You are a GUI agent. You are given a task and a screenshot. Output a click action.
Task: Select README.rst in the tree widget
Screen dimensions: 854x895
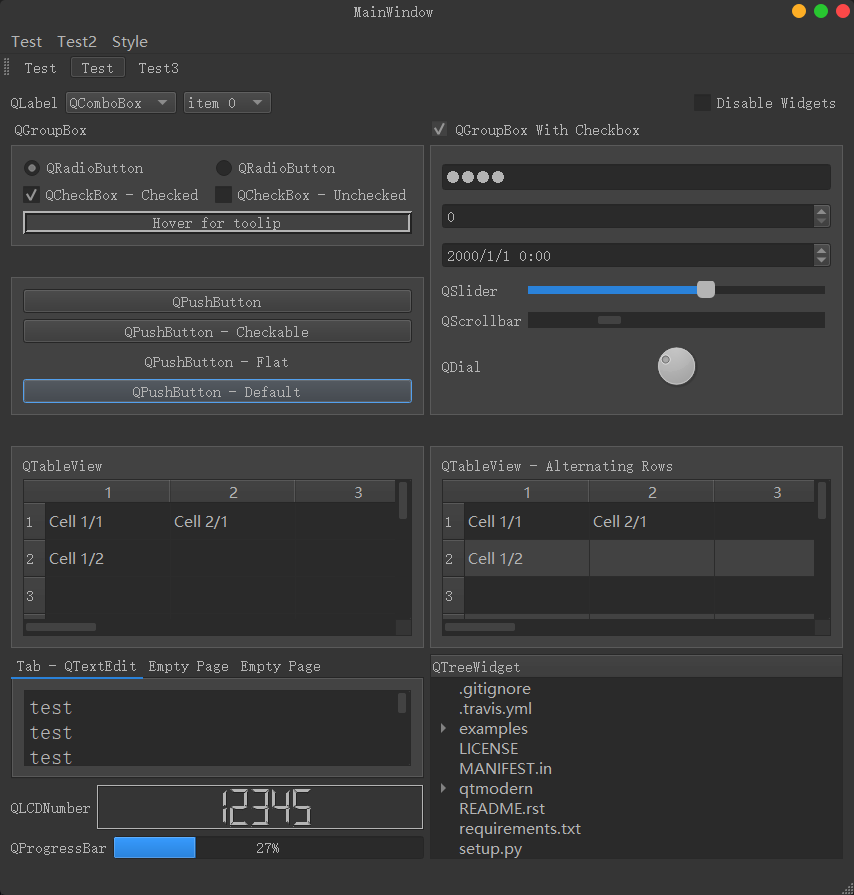pyautogui.click(x=501, y=809)
